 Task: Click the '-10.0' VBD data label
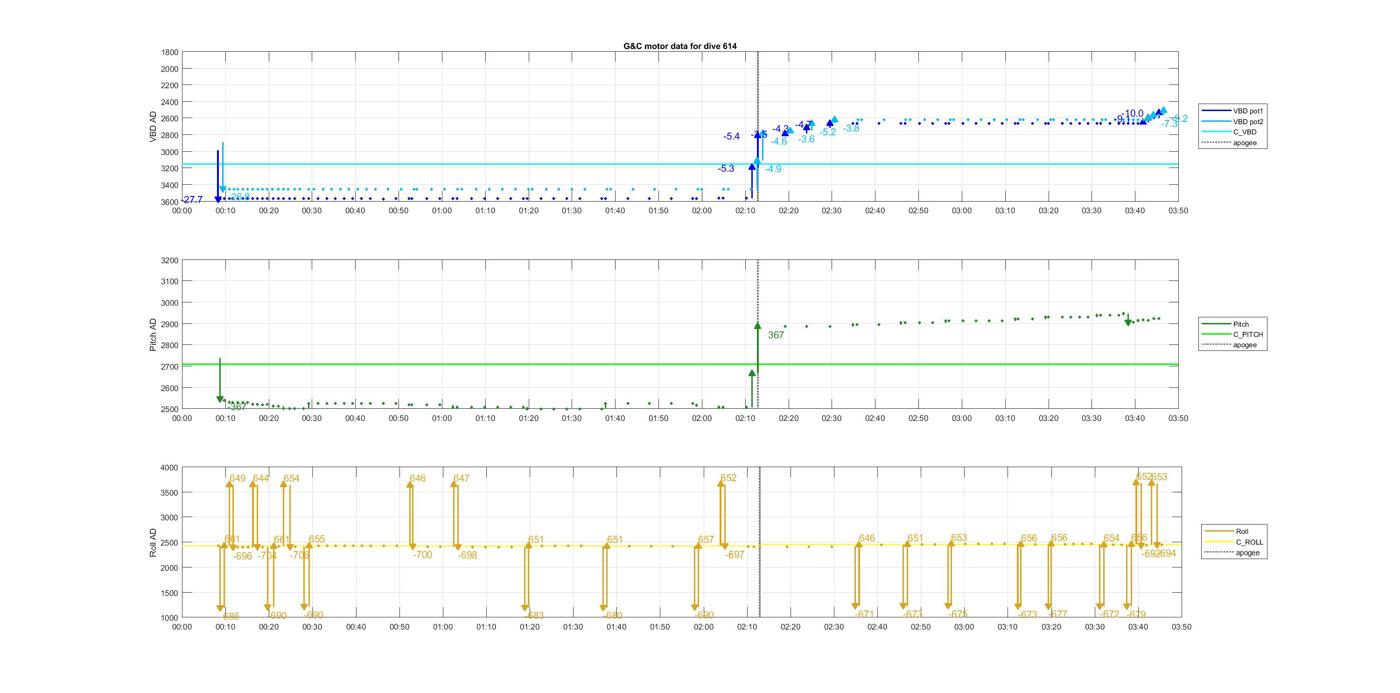1132,114
